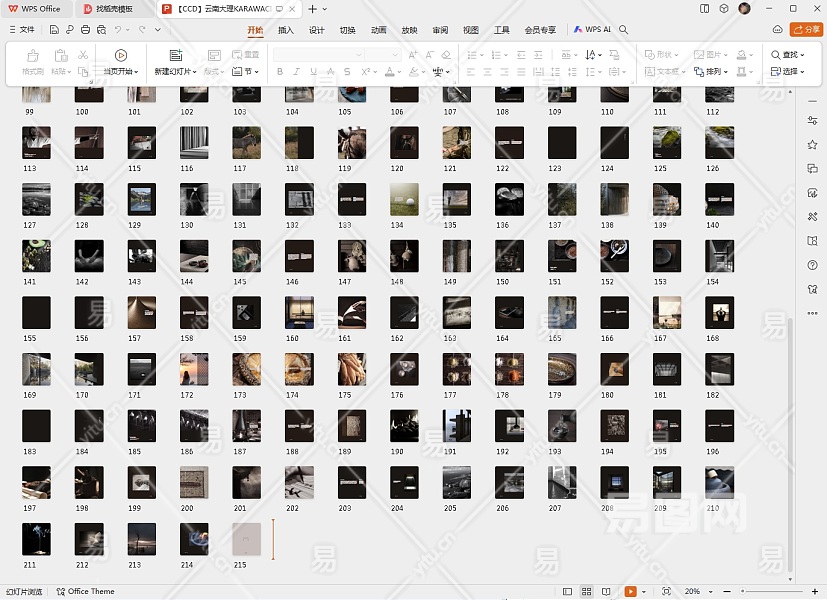The height and width of the screenshot is (600, 827).
Task: Click the orange slideshow play button in status bar
Action: pyautogui.click(x=630, y=592)
